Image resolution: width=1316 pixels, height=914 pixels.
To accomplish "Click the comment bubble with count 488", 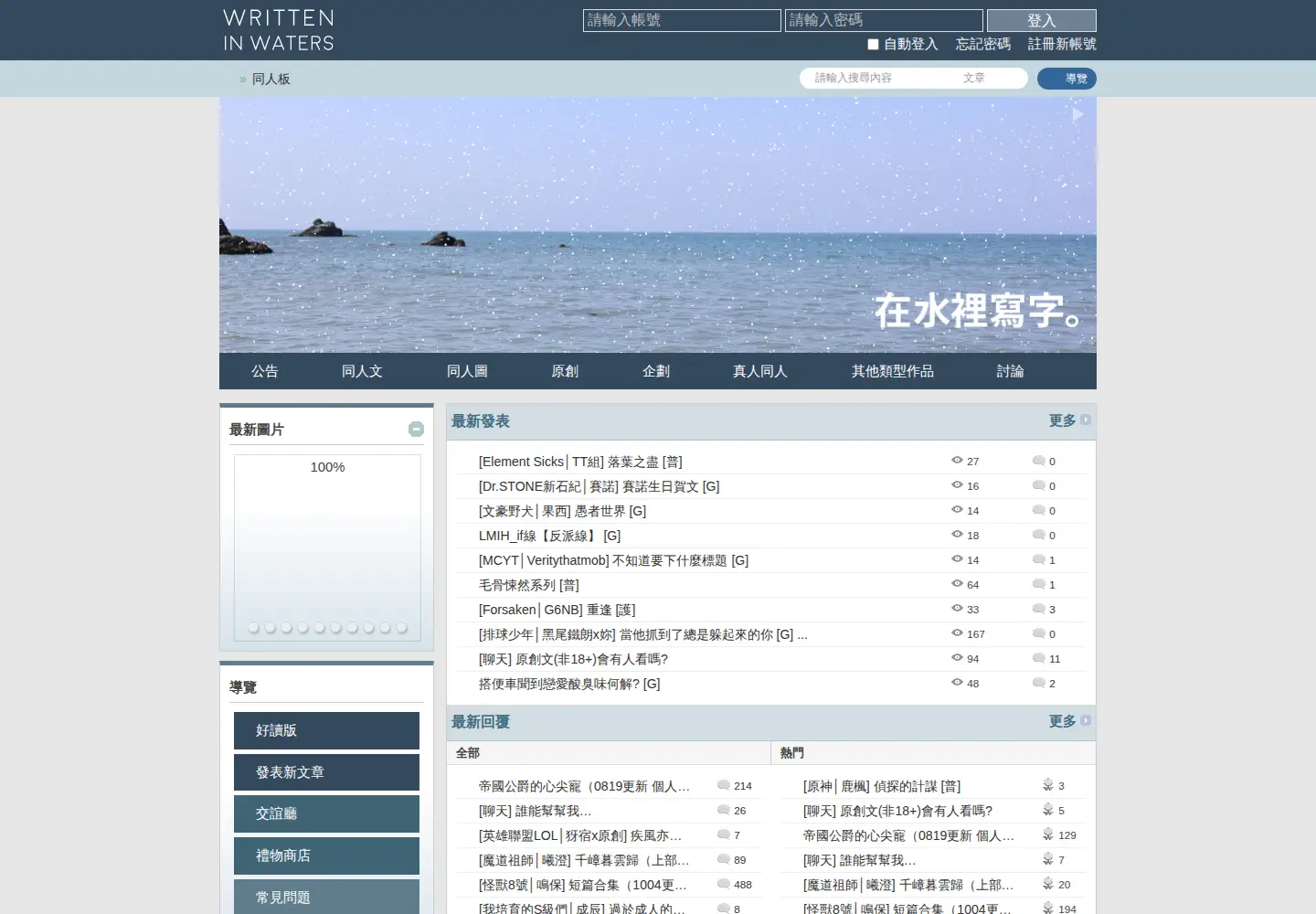I will click(724, 884).
